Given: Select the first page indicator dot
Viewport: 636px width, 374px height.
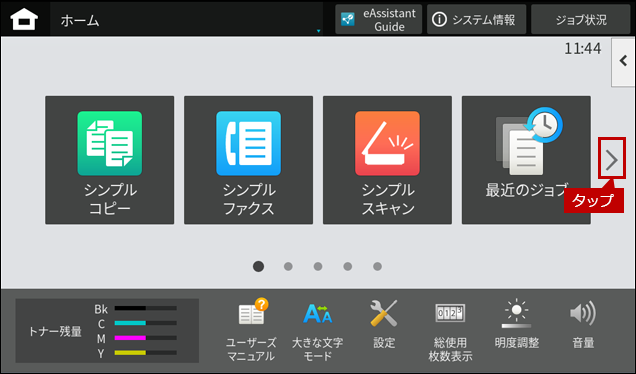Looking at the screenshot, I should click(x=258, y=267).
